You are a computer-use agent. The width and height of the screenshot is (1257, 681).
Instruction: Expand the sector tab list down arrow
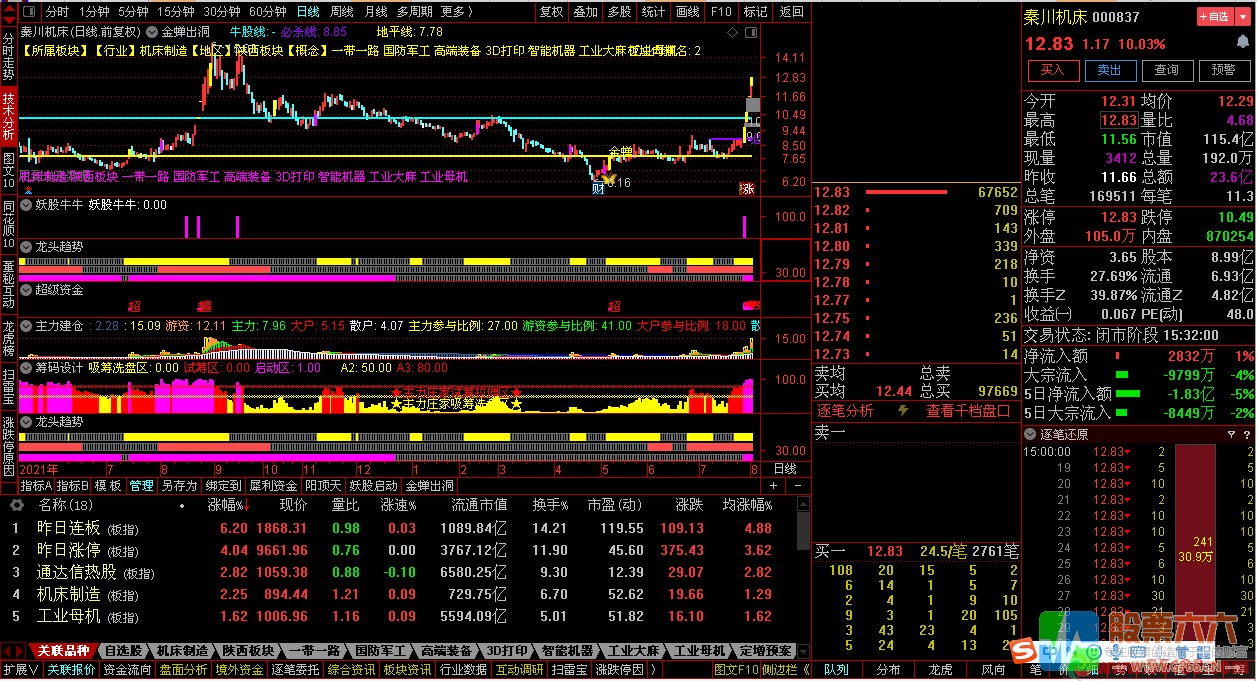tap(801, 651)
